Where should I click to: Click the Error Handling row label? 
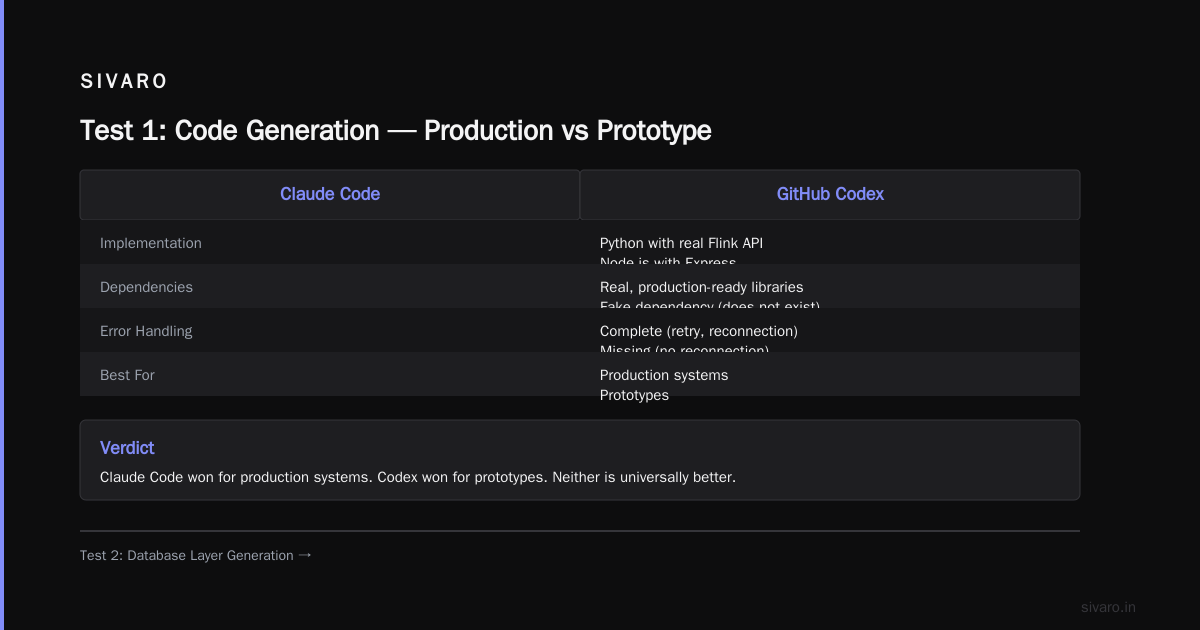tap(146, 331)
